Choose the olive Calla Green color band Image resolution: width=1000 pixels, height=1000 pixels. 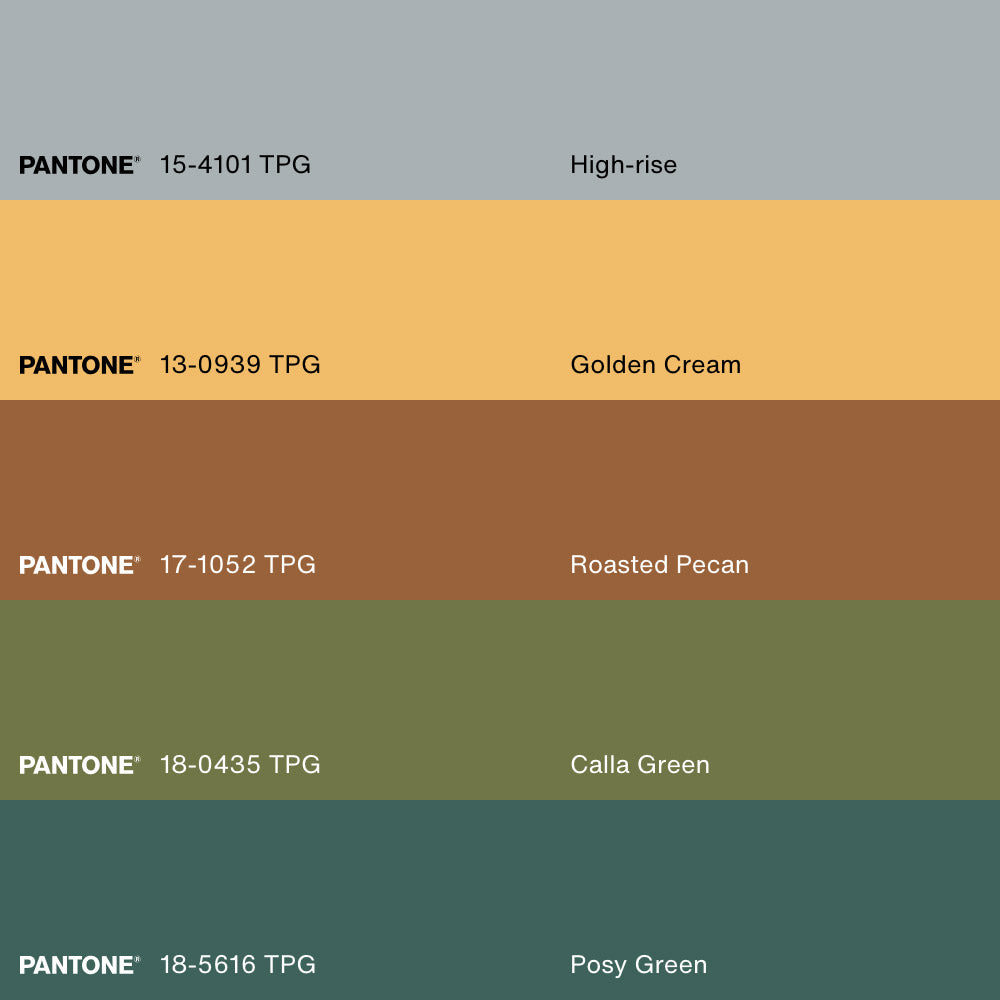[x=500, y=680]
